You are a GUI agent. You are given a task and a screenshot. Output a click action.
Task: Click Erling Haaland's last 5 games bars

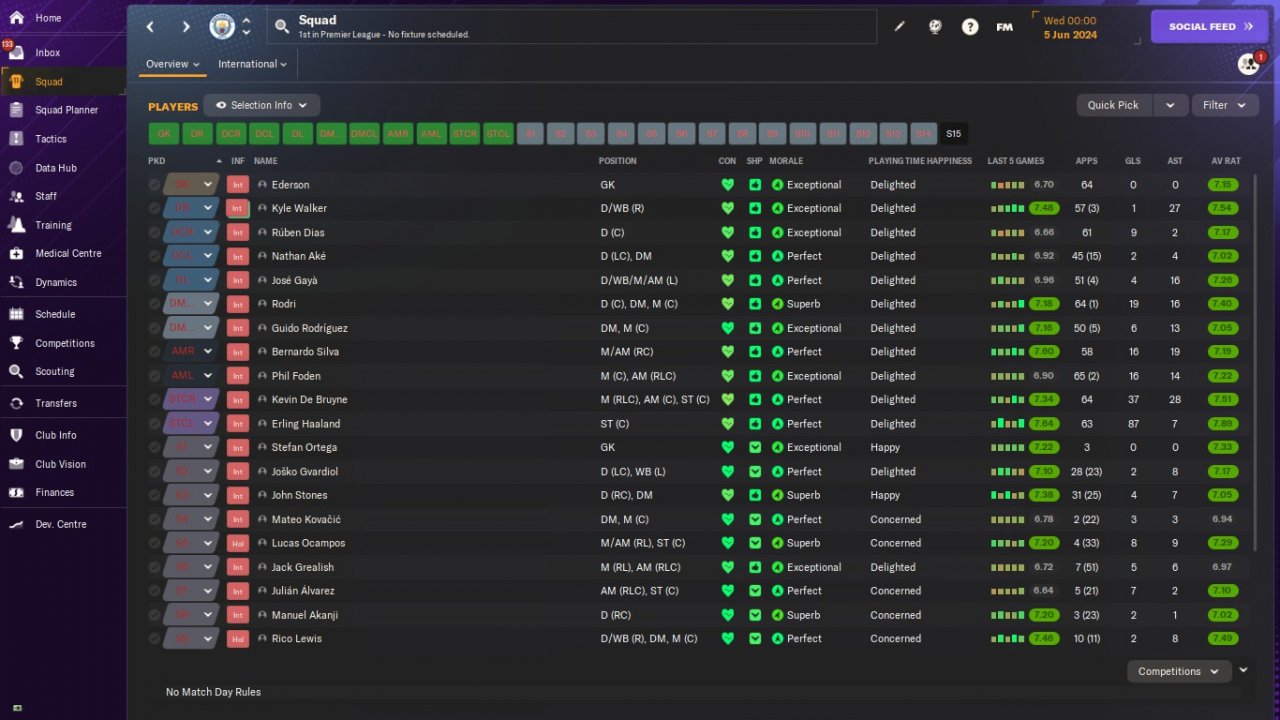[x=1008, y=424]
